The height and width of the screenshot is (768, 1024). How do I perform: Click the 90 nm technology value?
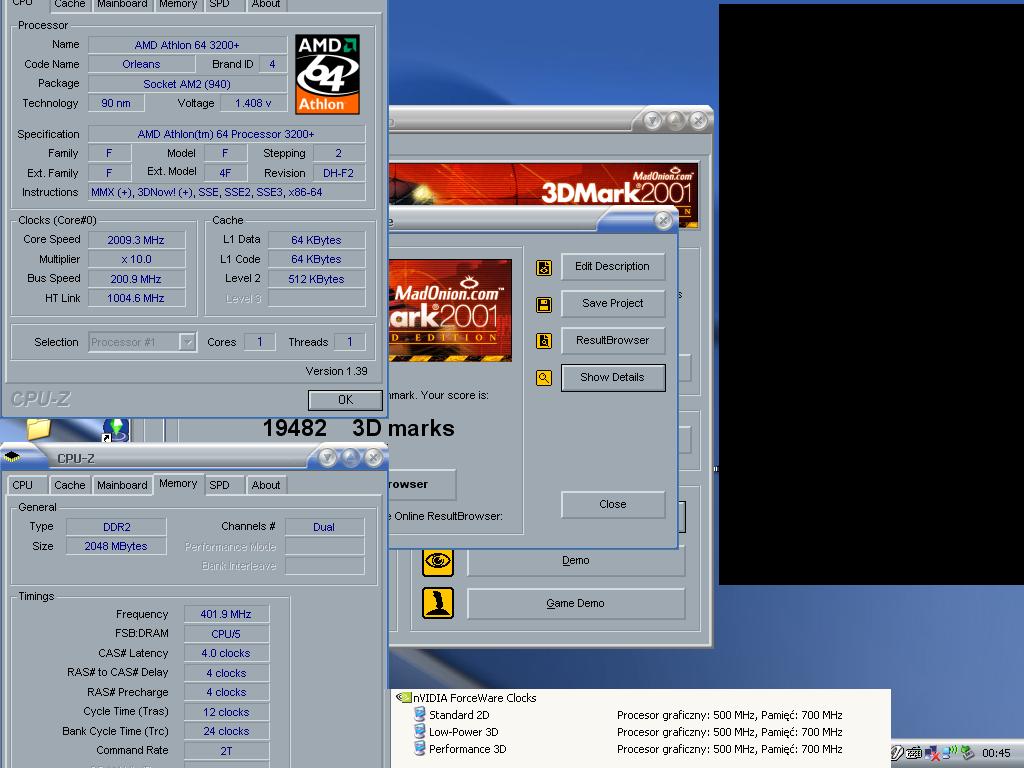[116, 103]
